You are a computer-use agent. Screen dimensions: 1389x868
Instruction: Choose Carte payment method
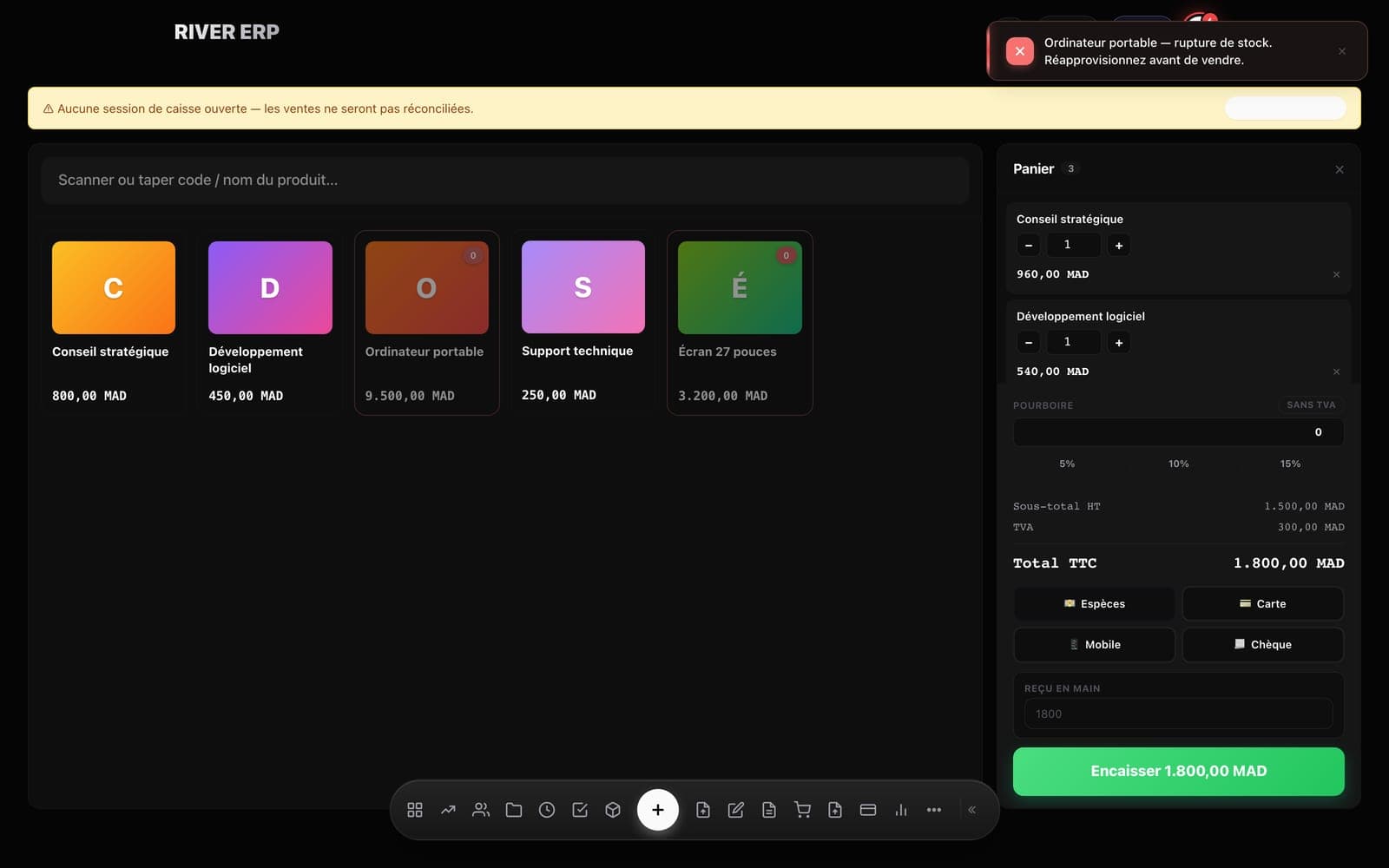point(1263,603)
